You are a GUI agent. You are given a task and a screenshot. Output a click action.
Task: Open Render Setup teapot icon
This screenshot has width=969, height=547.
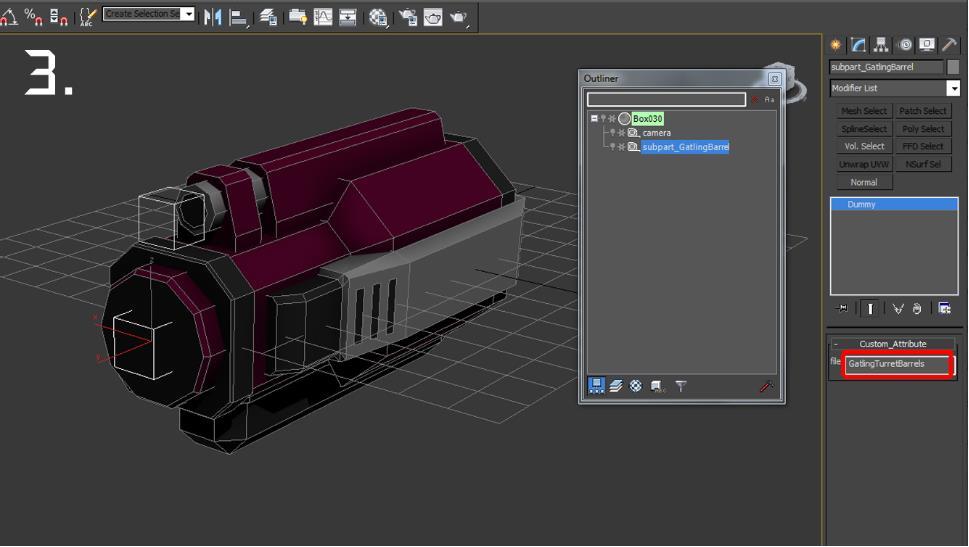coord(408,17)
